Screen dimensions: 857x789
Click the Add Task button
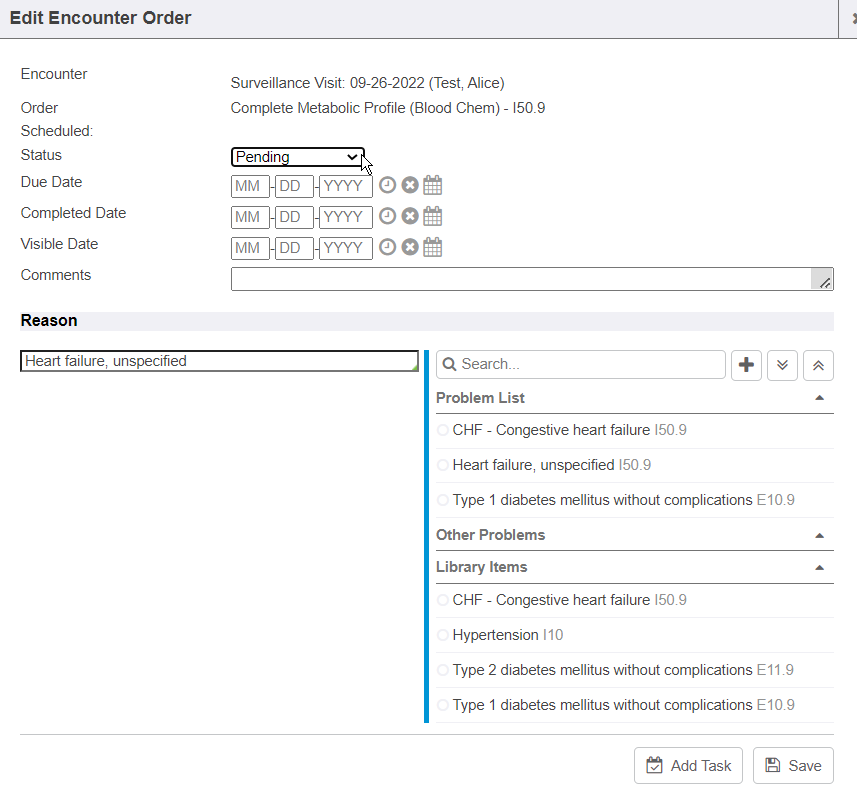(x=688, y=766)
